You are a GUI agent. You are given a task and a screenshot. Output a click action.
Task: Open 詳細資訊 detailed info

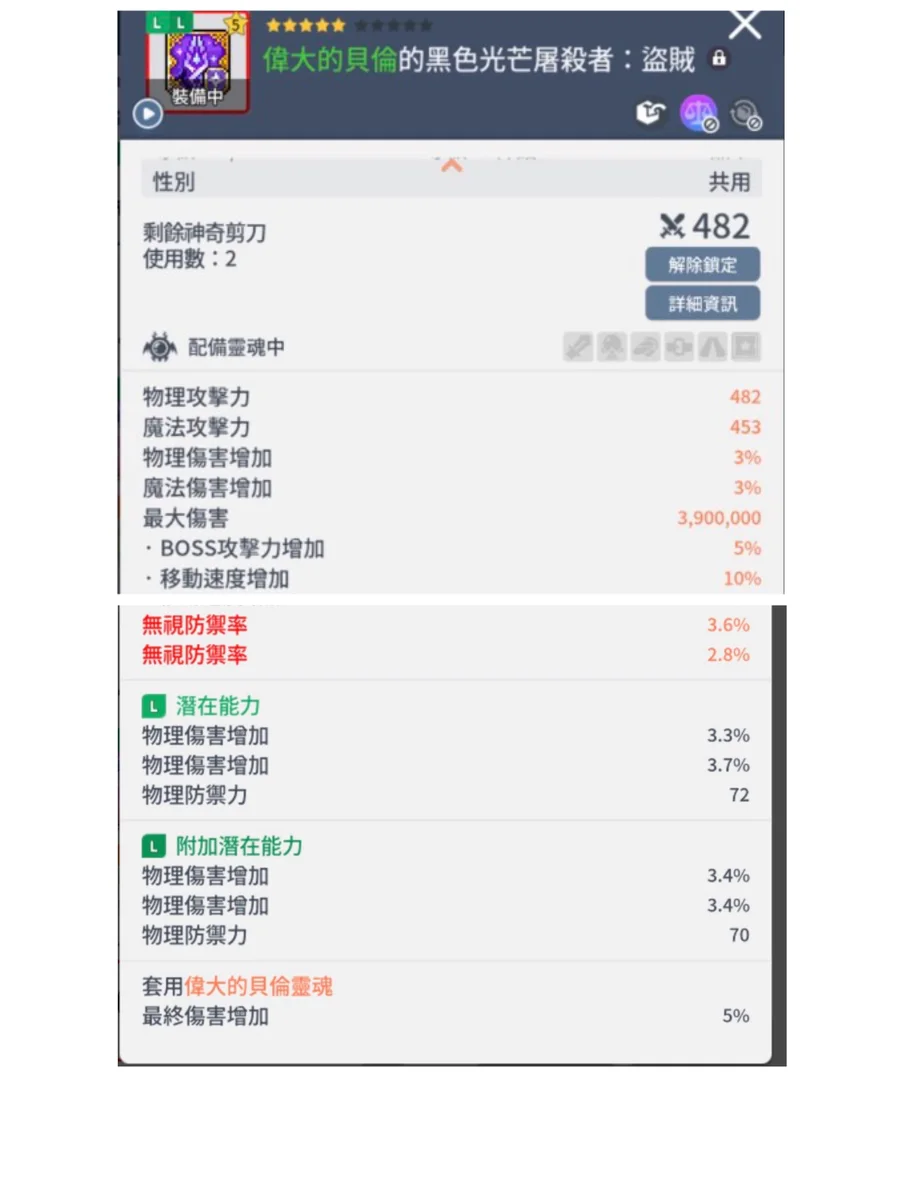click(702, 304)
